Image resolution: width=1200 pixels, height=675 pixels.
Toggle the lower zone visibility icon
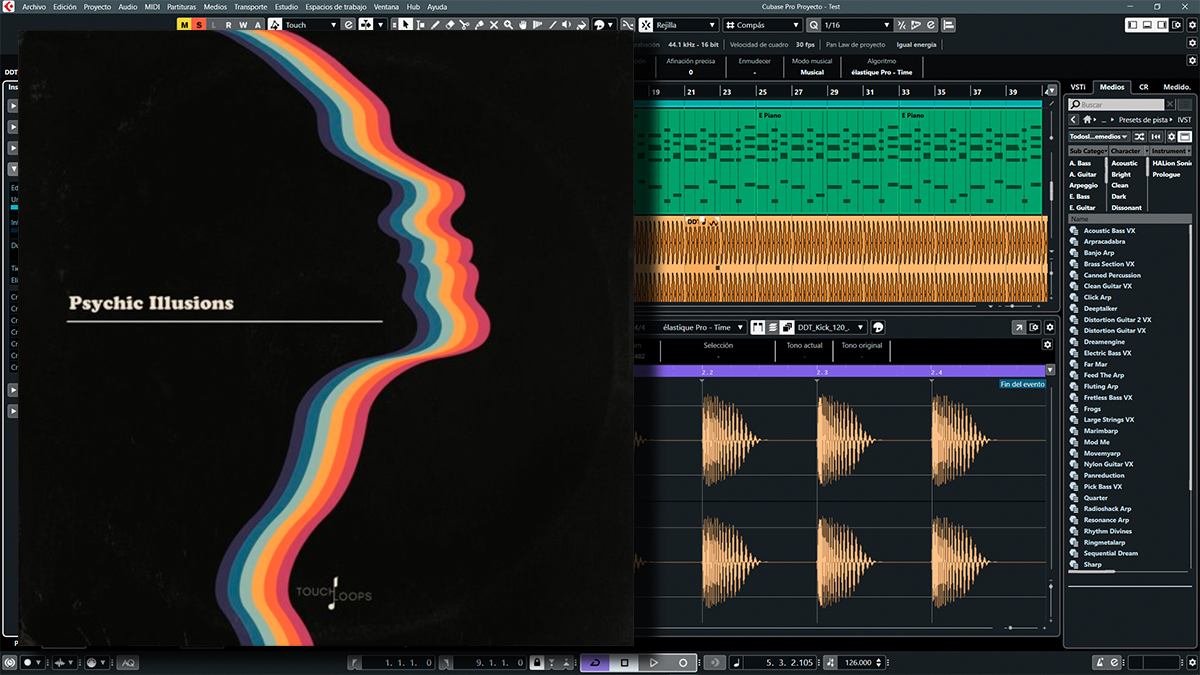click(1147, 24)
